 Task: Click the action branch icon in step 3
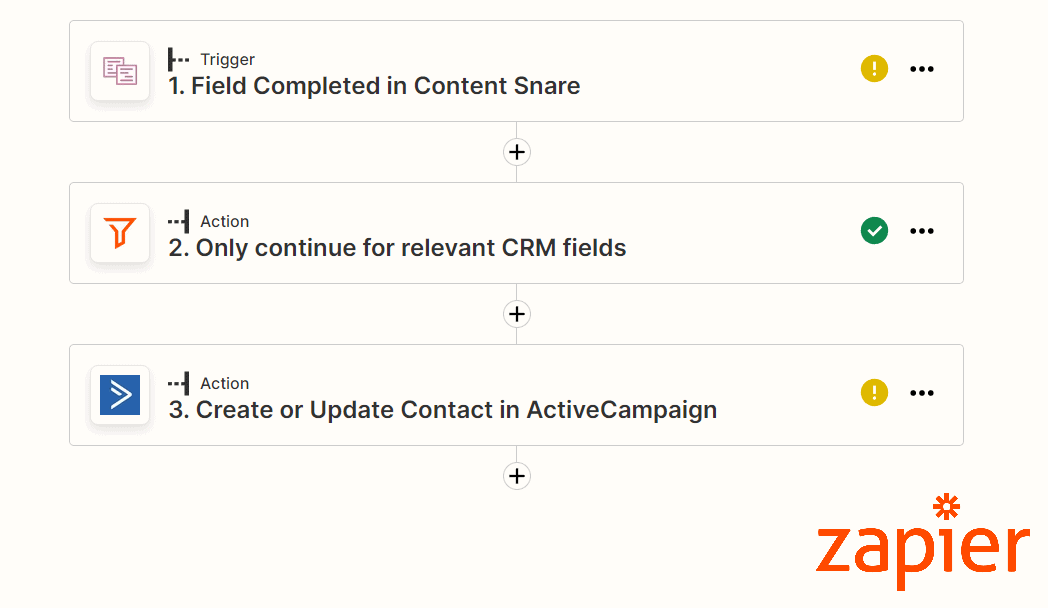178,384
